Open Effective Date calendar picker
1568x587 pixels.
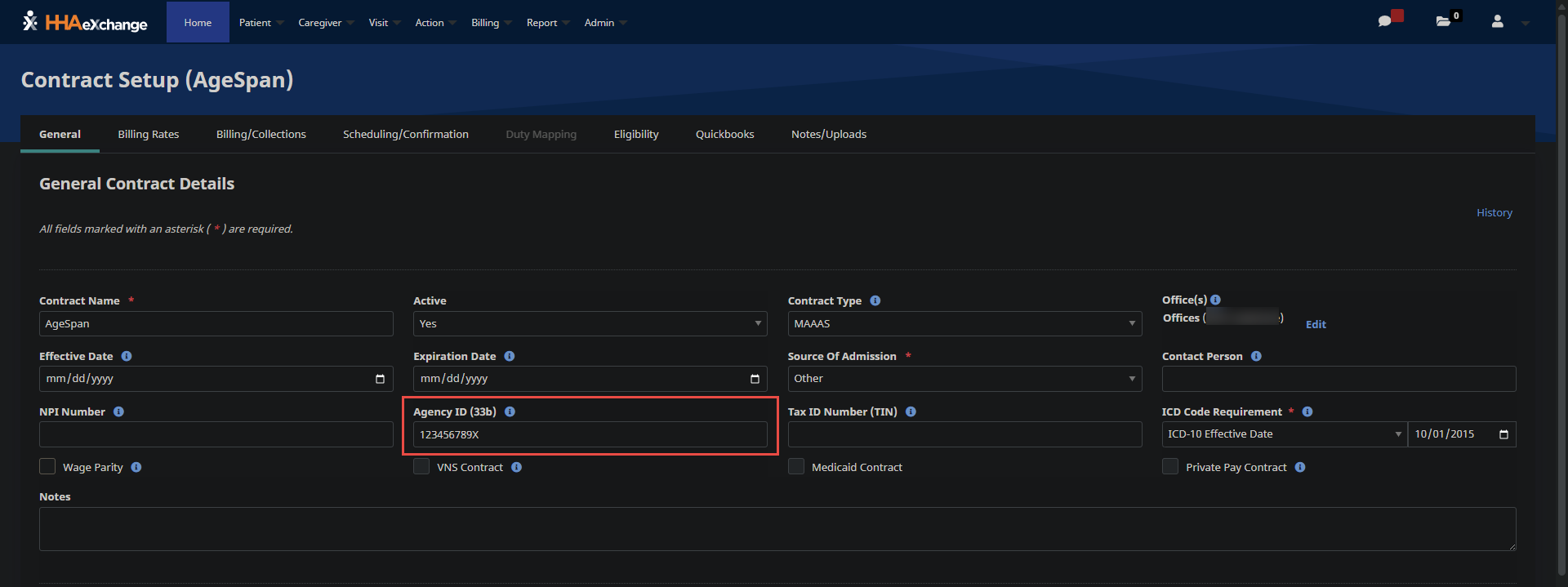tap(380, 379)
